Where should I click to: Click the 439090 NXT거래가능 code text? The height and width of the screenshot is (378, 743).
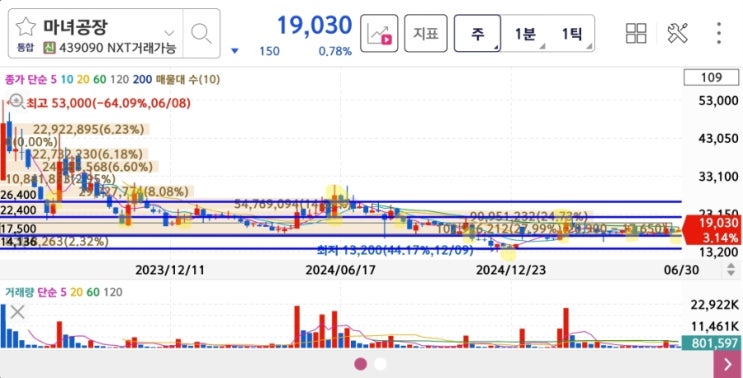pos(117,48)
